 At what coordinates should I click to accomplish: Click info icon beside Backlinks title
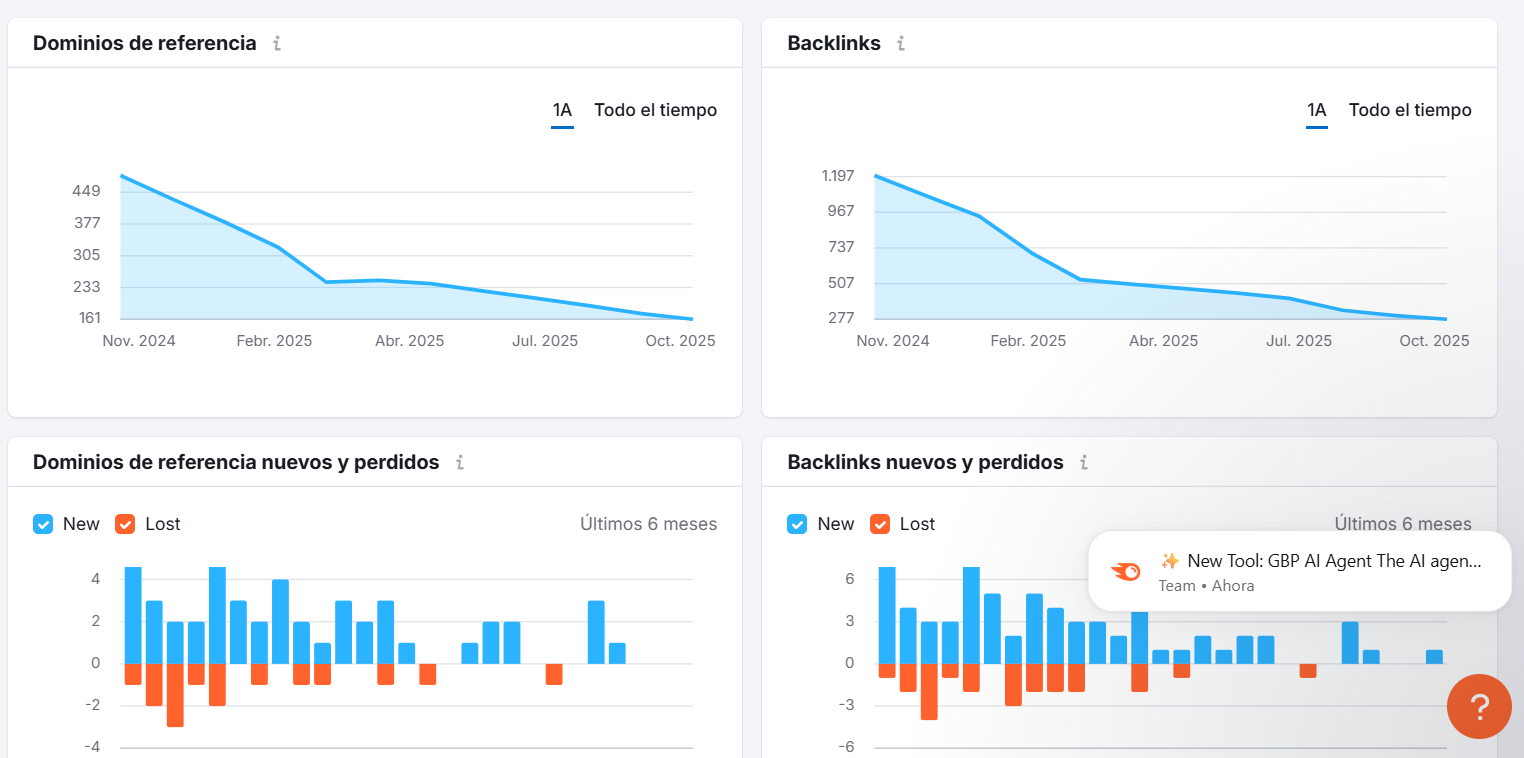[901, 44]
